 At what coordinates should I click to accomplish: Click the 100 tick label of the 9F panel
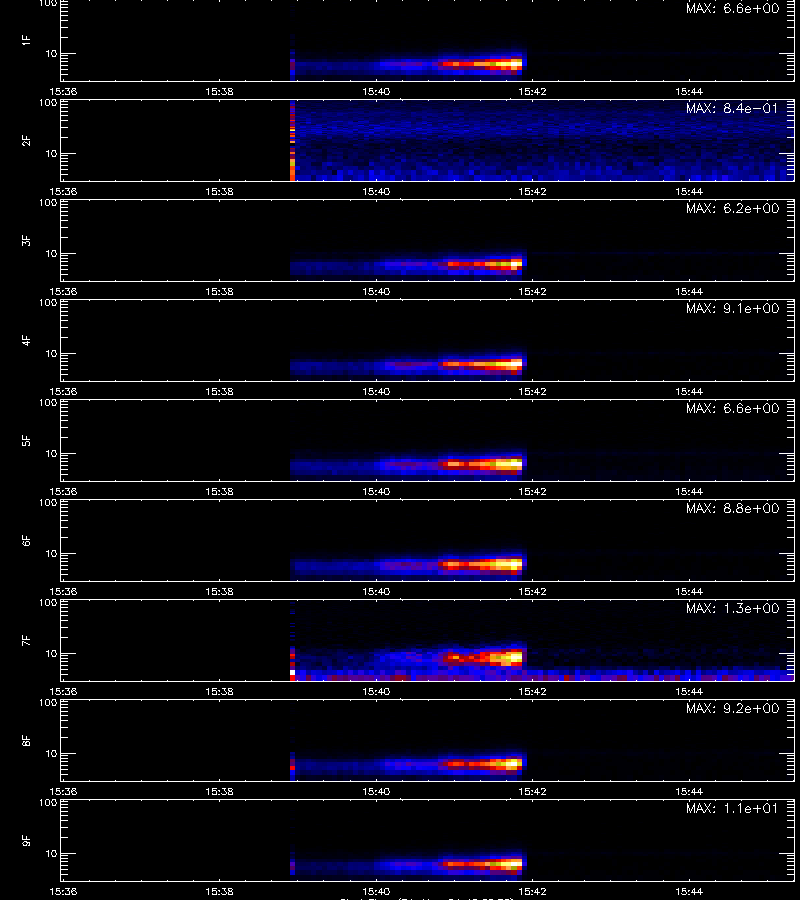pyautogui.click(x=48, y=802)
